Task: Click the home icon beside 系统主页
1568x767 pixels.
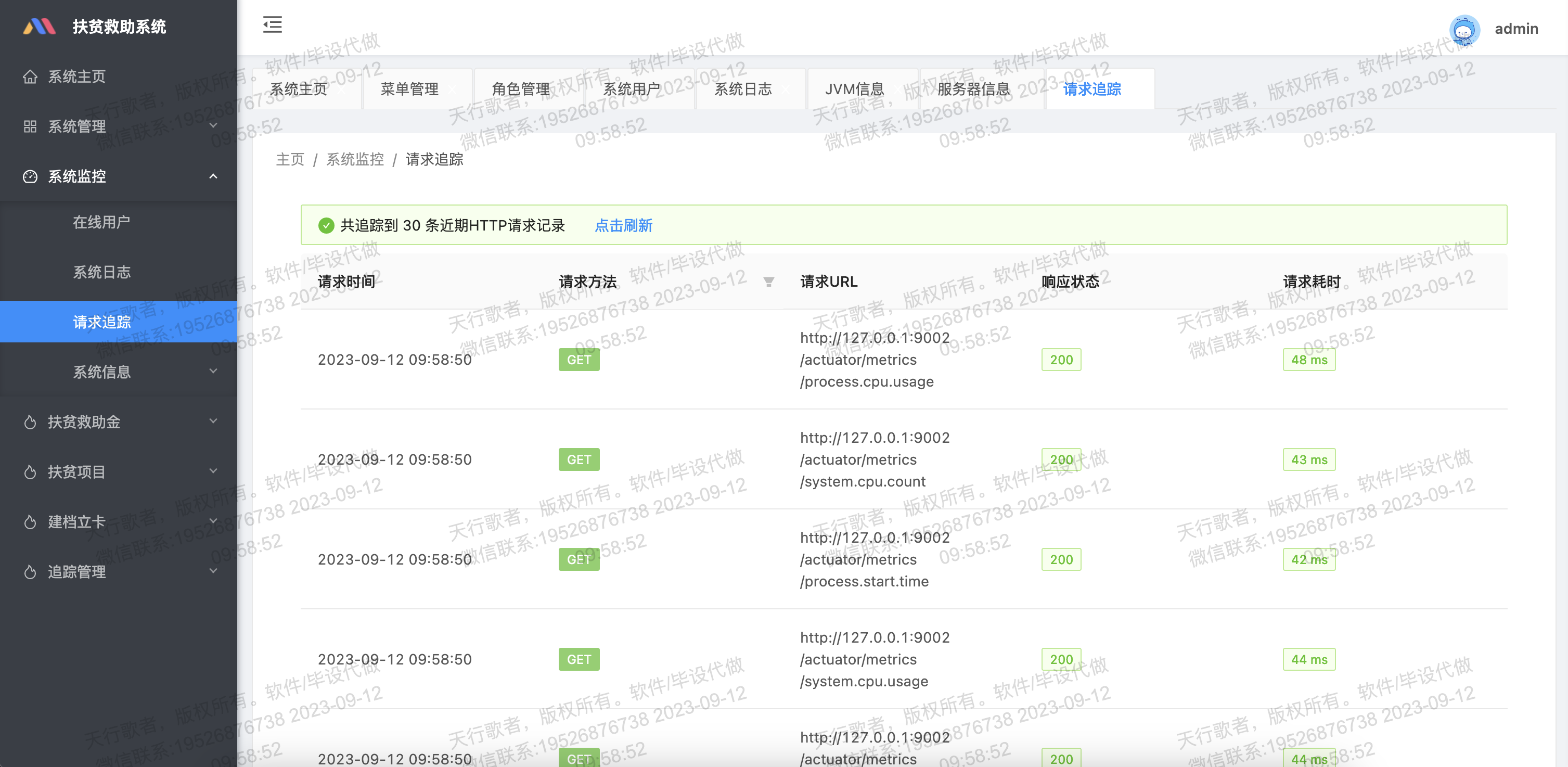Action: 30,76
